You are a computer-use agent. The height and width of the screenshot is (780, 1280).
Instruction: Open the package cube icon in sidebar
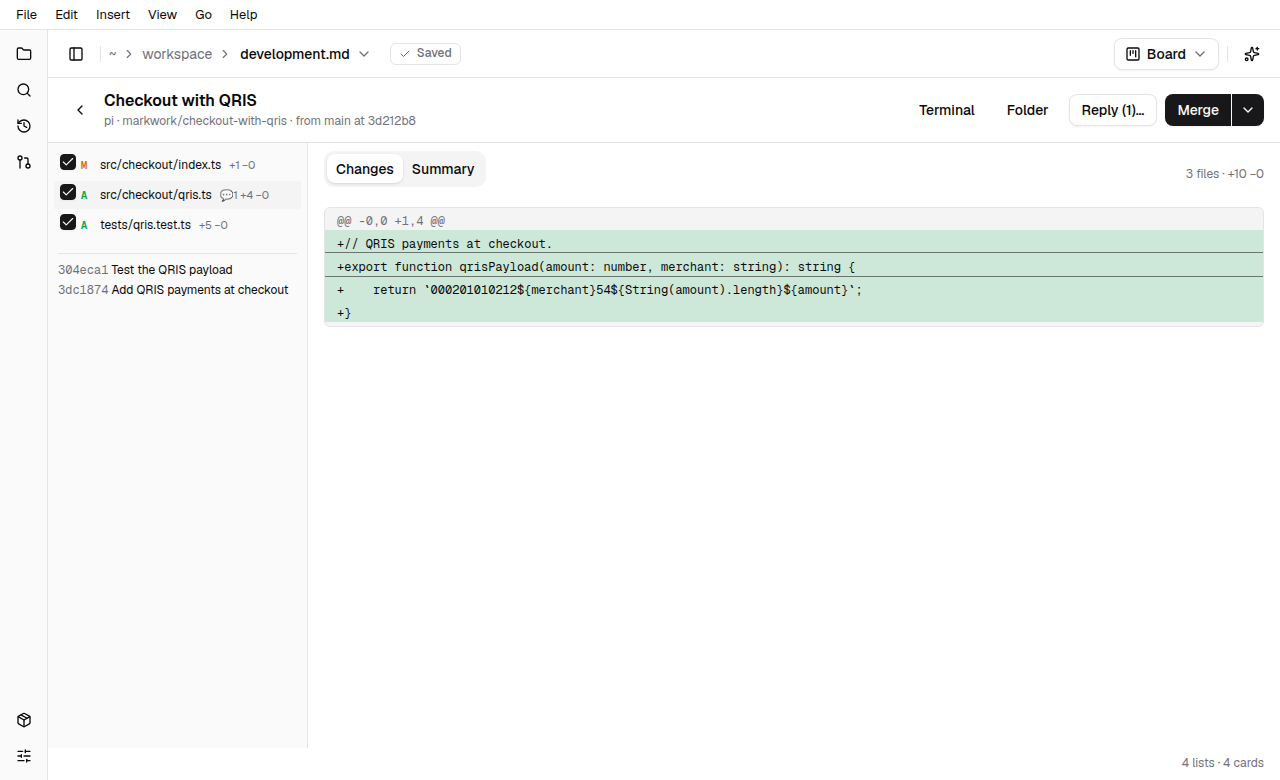(24, 720)
